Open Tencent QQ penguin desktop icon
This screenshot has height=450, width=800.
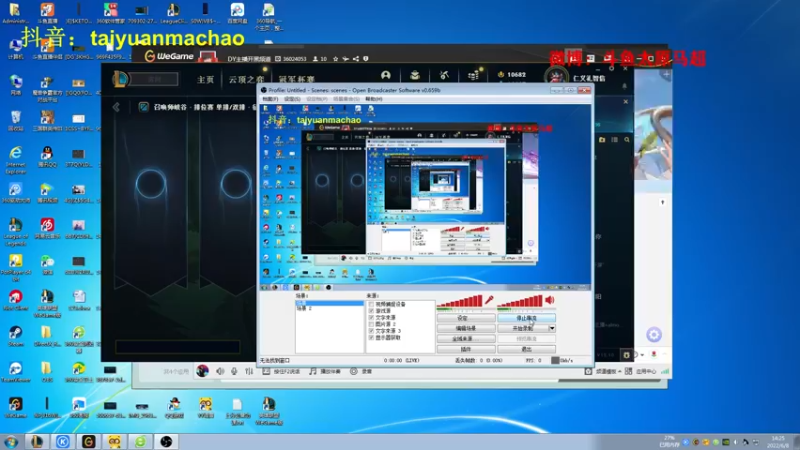(x=47, y=156)
